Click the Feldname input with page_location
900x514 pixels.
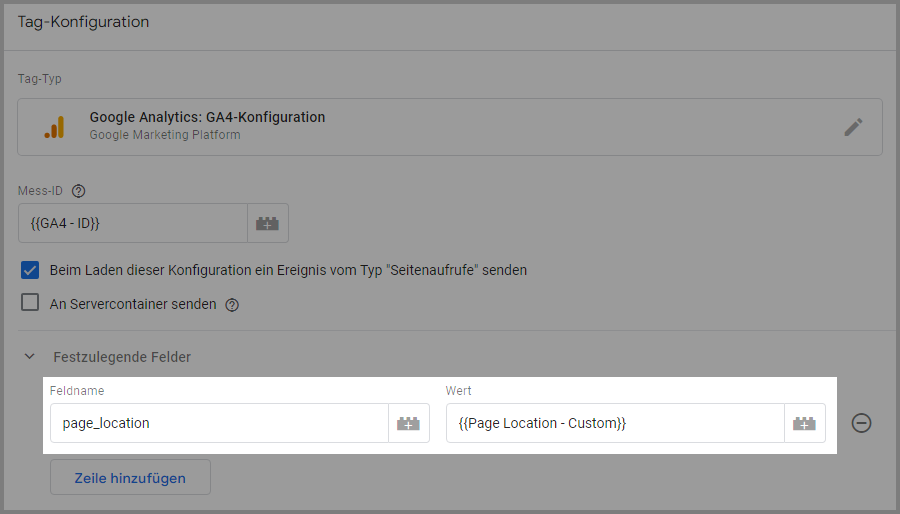tap(219, 423)
